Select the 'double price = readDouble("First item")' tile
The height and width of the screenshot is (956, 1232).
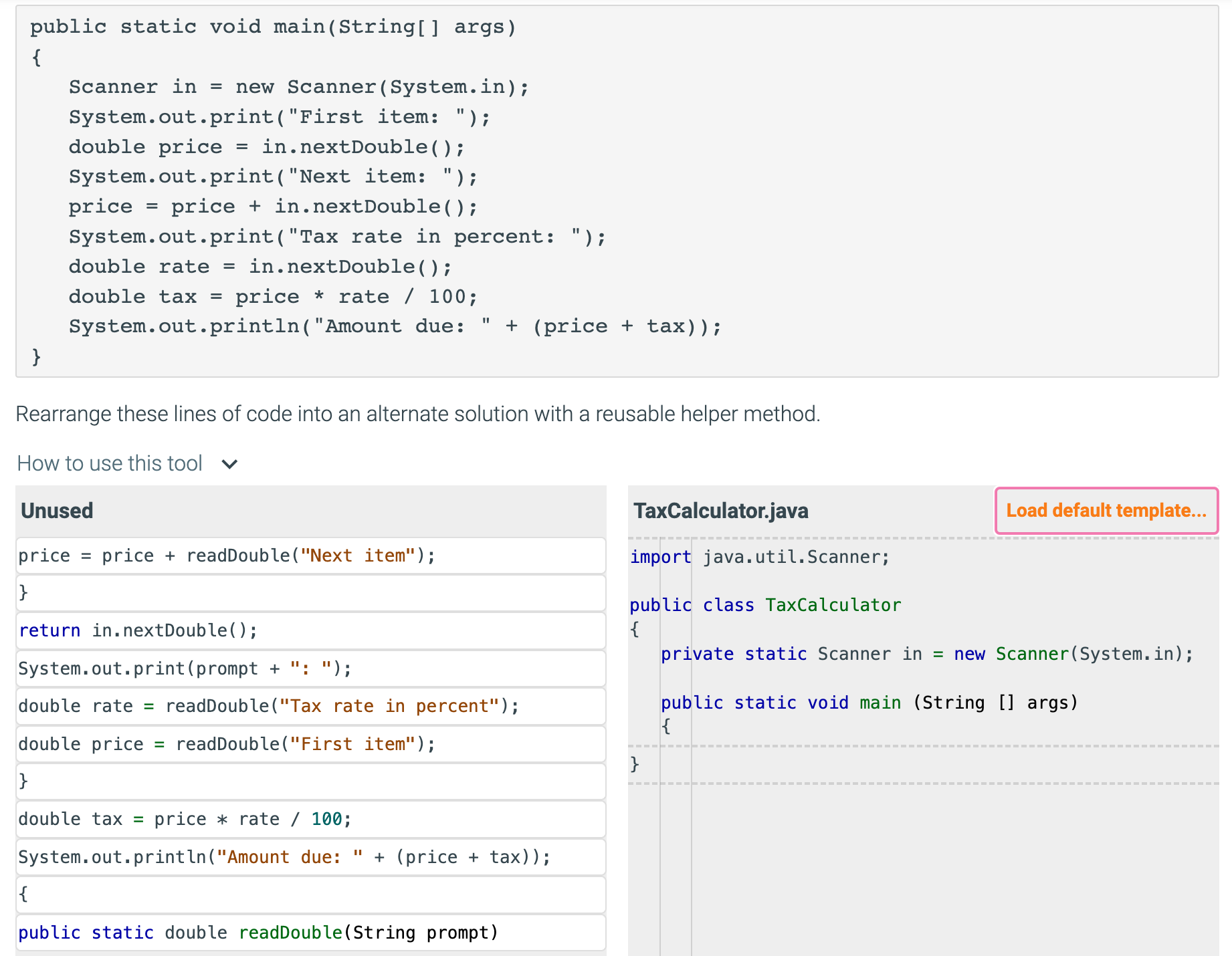pyautogui.click(x=310, y=744)
